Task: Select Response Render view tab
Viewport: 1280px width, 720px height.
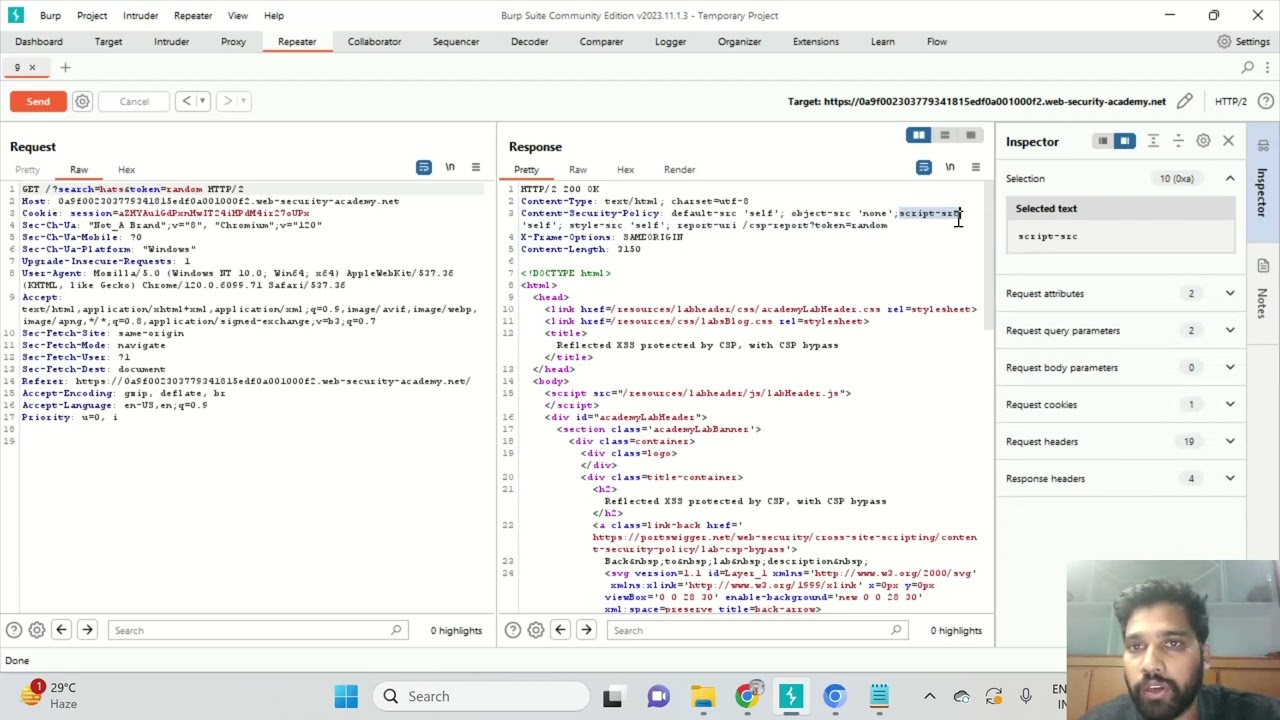Action: [x=679, y=170]
